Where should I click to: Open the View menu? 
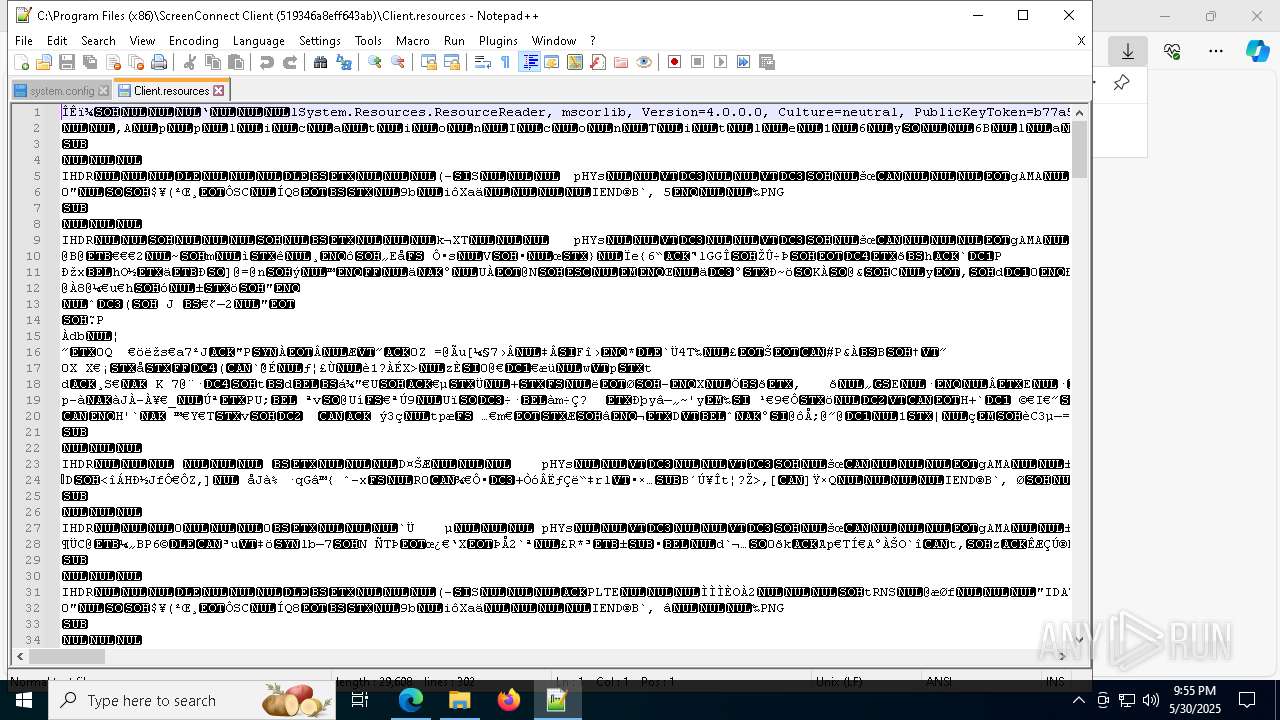coord(142,41)
